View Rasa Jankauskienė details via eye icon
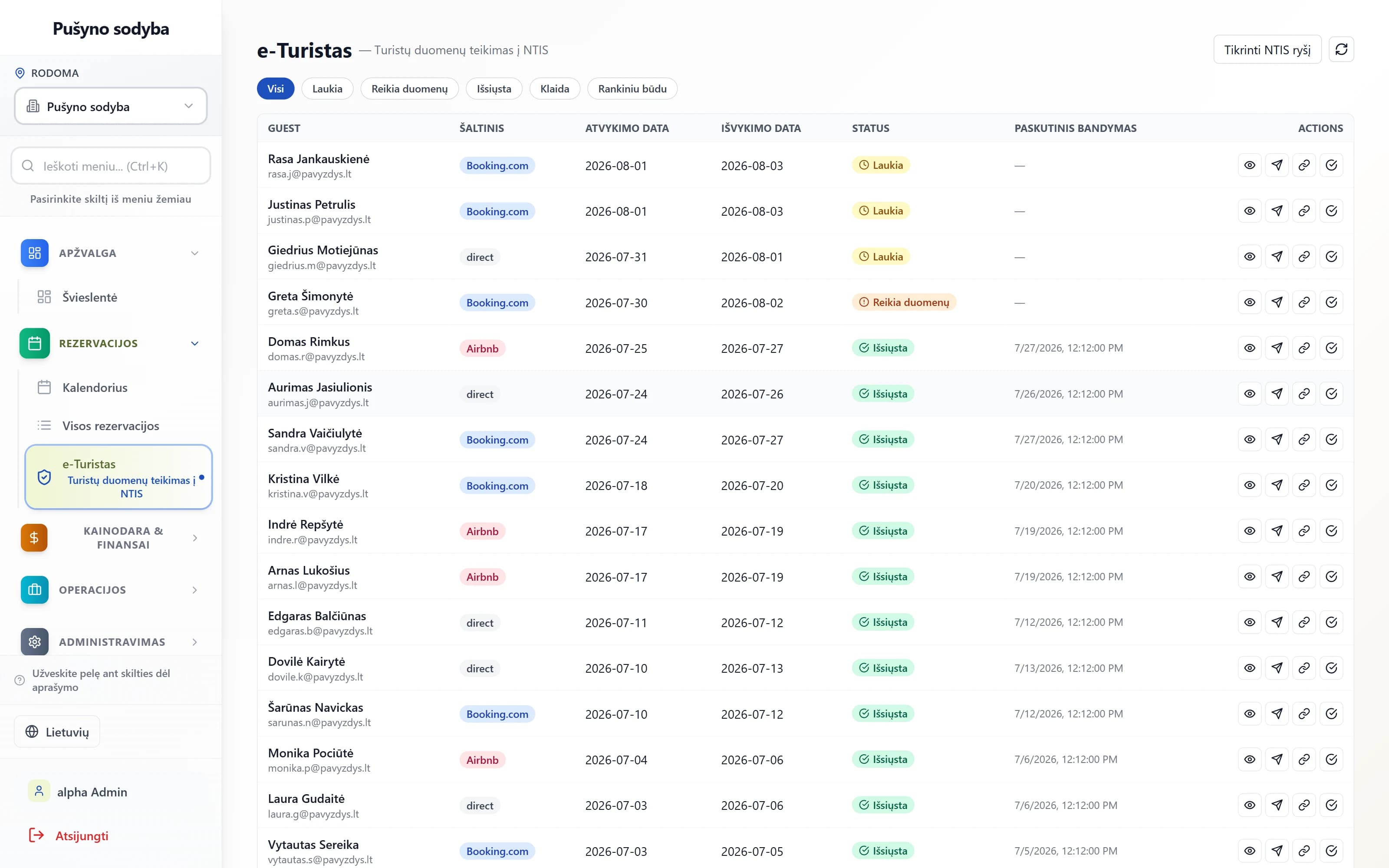The width and height of the screenshot is (1389, 868). (1250, 165)
